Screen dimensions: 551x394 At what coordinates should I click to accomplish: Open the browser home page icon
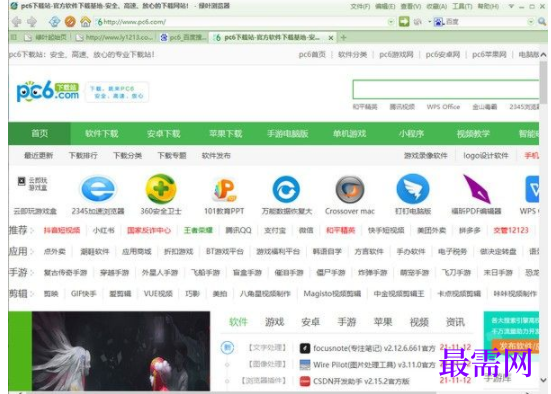[x=85, y=22]
